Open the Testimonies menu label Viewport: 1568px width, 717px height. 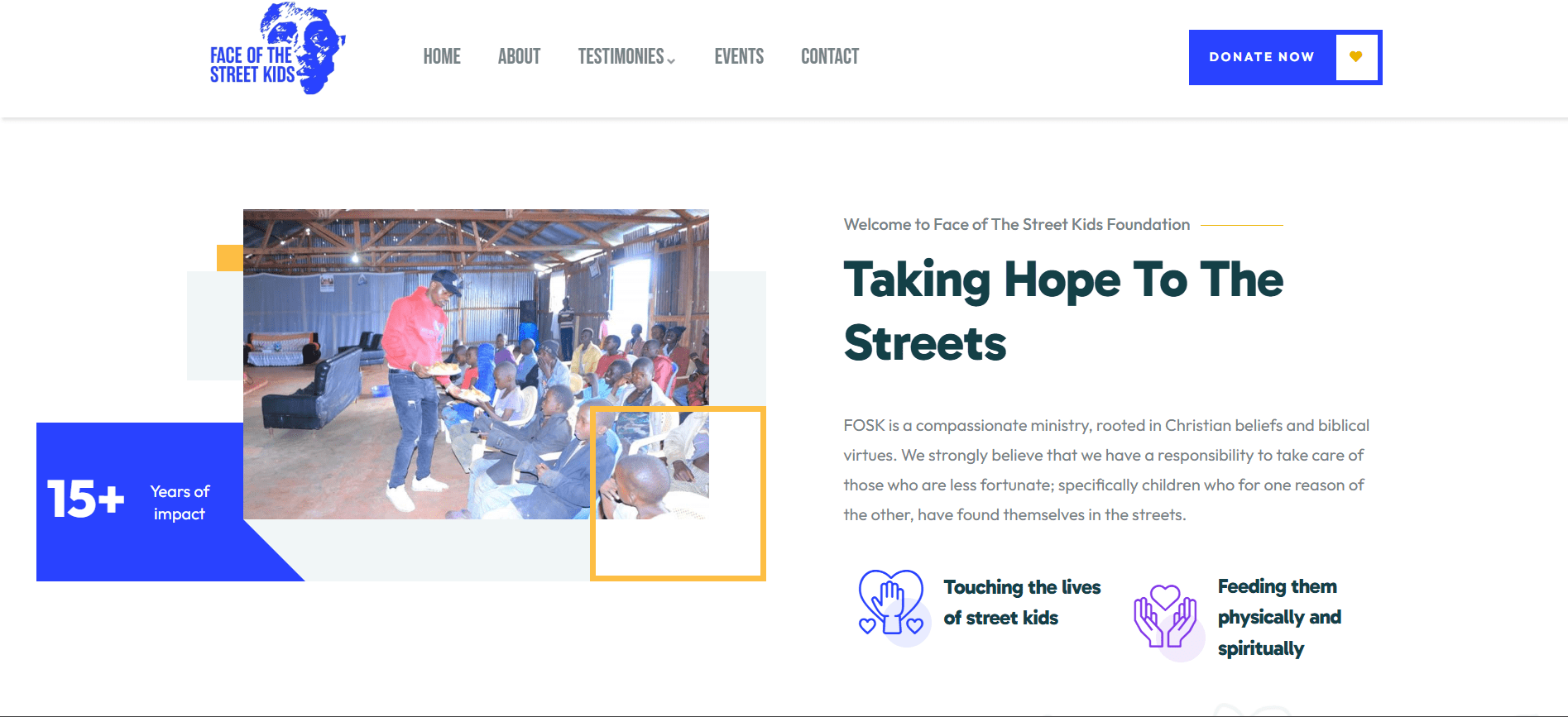pyautogui.click(x=621, y=57)
